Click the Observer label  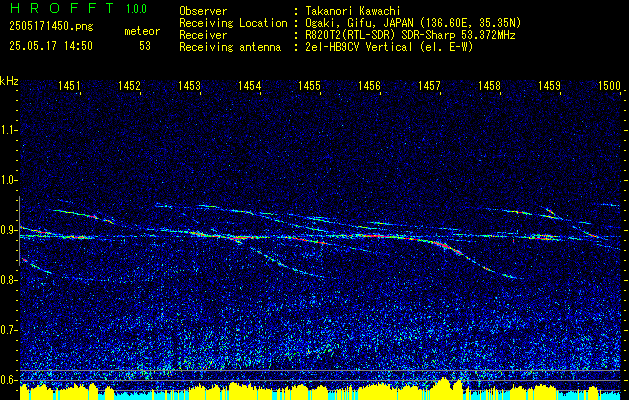[x=203, y=11]
